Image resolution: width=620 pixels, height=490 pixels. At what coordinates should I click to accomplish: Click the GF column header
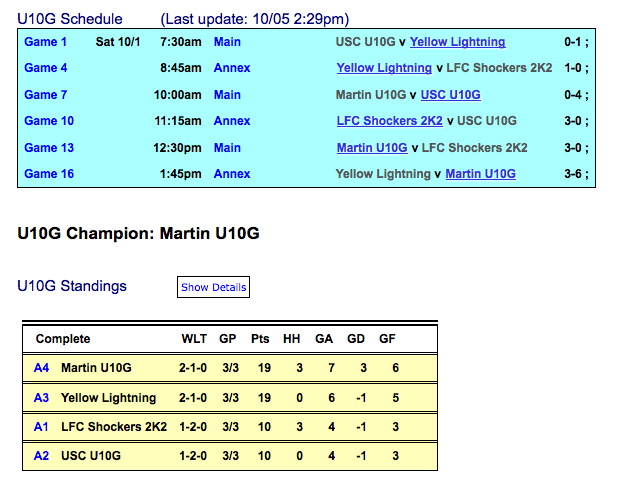[x=387, y=339]
